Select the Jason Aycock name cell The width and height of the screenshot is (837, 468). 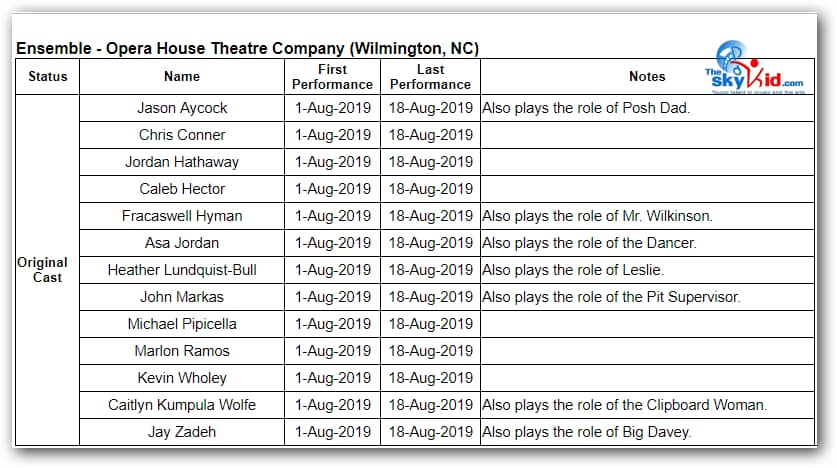point(182,108)
